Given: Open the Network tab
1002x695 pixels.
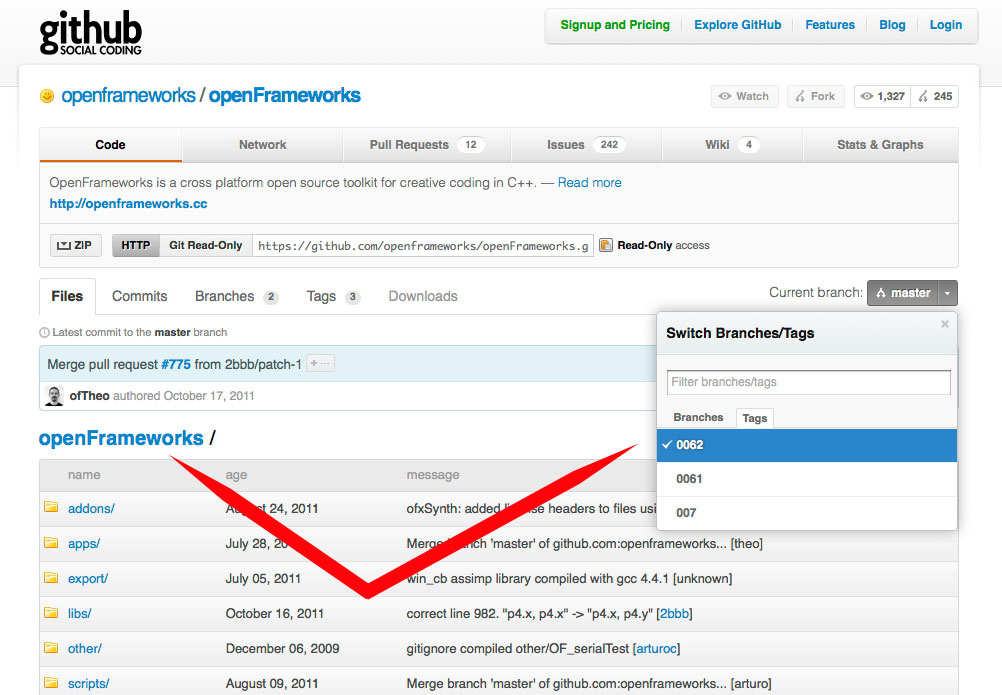Looking at the screenshot, I should (262, 144).
